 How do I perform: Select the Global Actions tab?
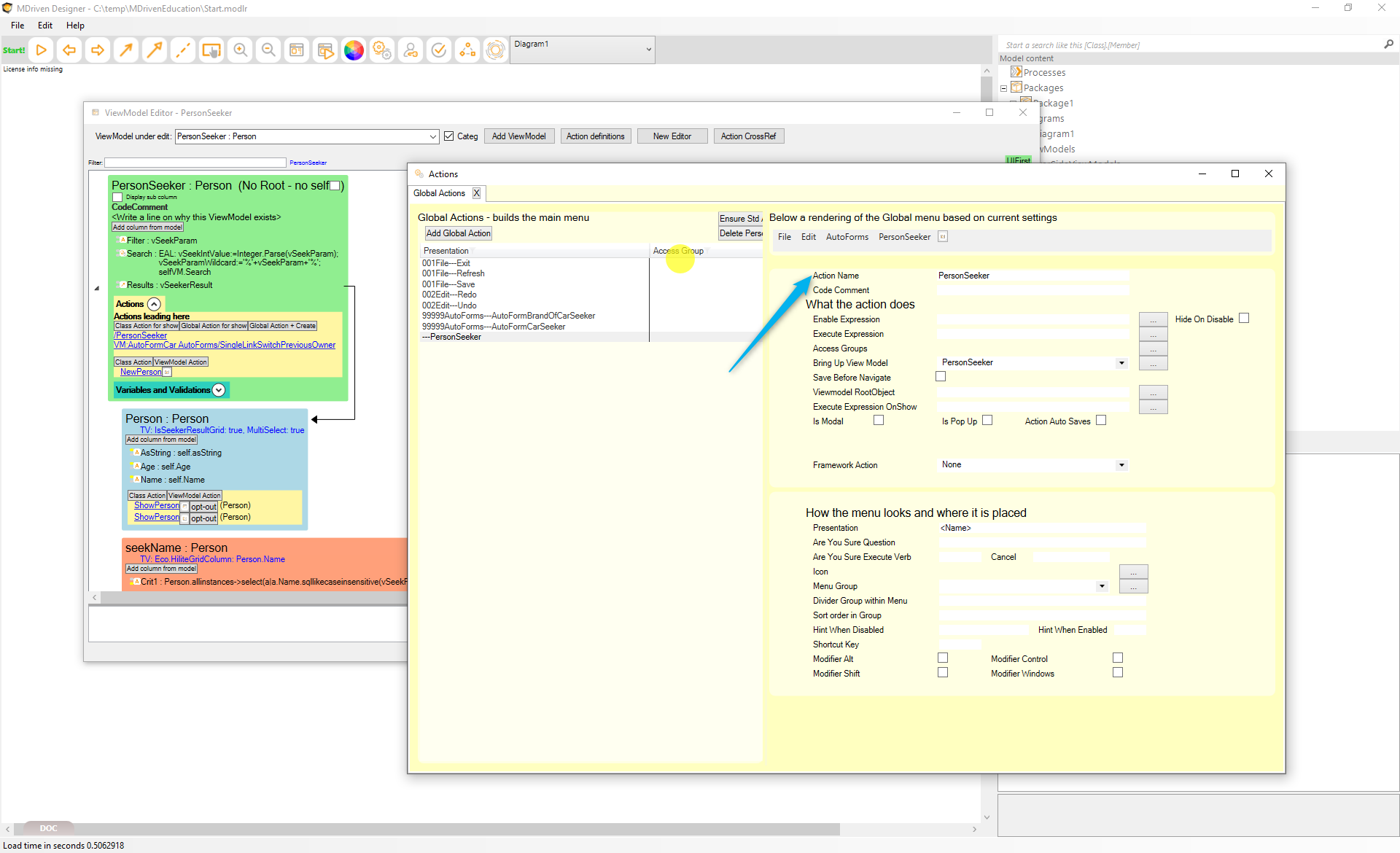pos(439,193)
